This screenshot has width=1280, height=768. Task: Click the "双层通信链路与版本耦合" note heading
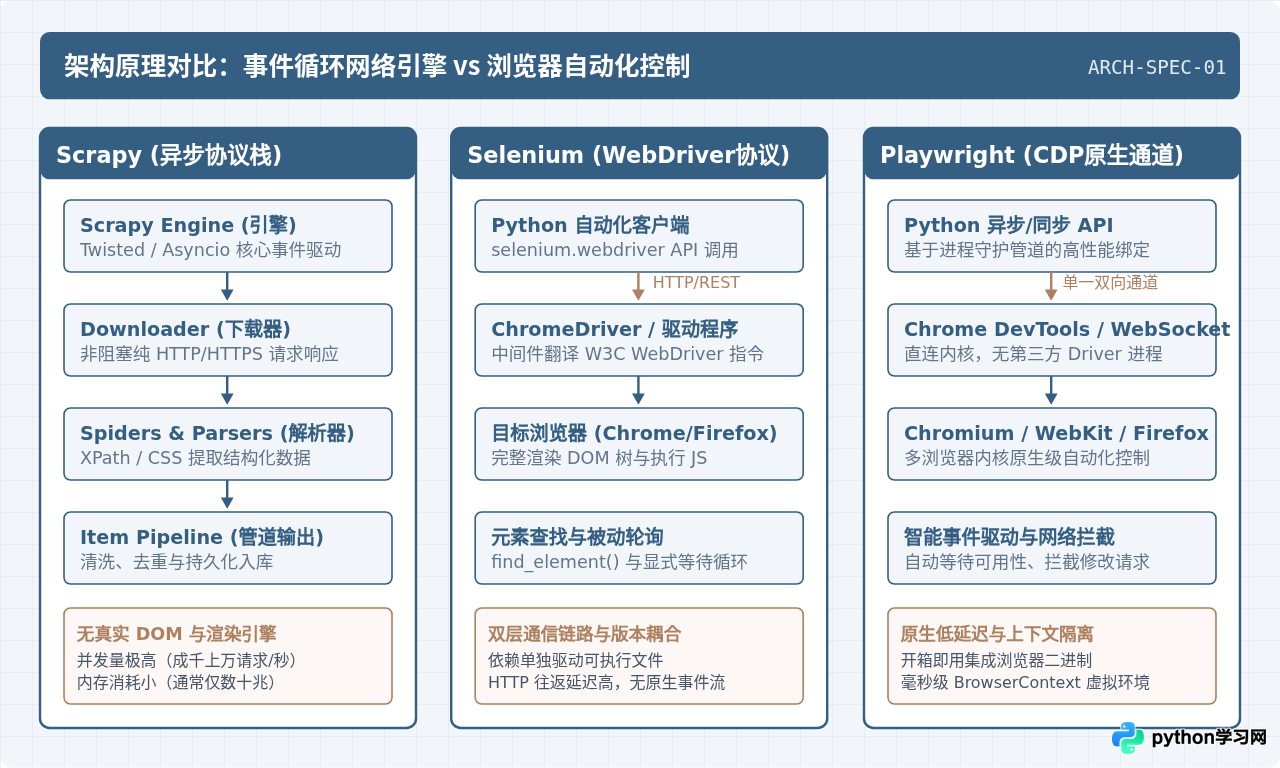tap(585, 634)
